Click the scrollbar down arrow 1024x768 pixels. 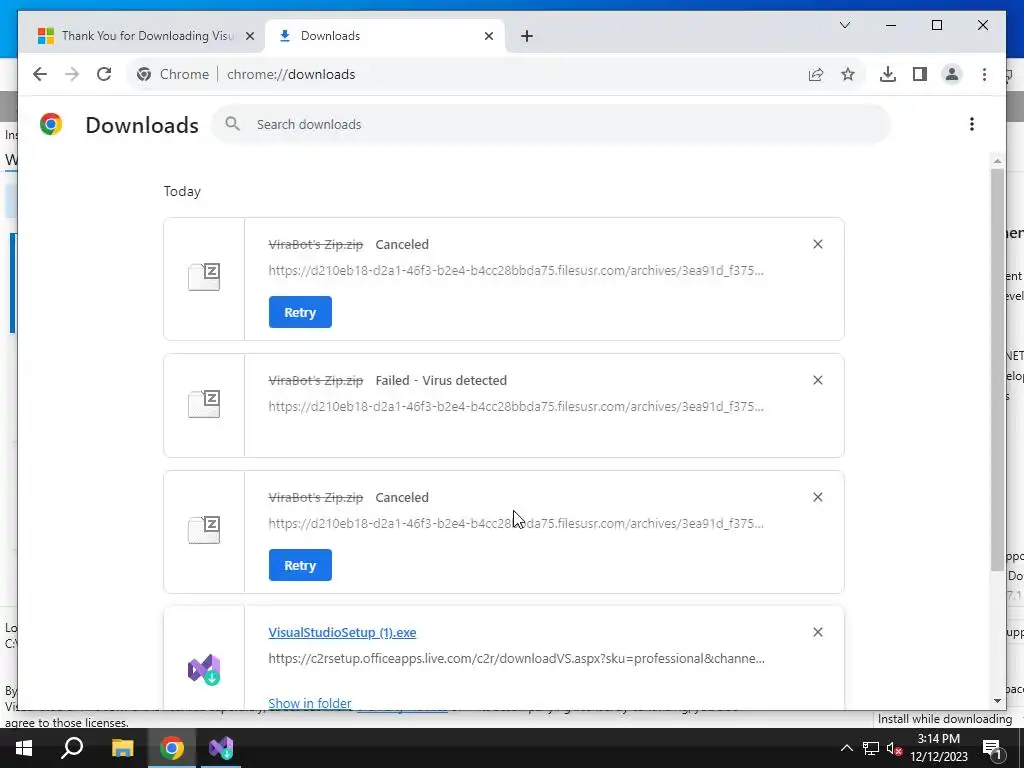(997, 701)
